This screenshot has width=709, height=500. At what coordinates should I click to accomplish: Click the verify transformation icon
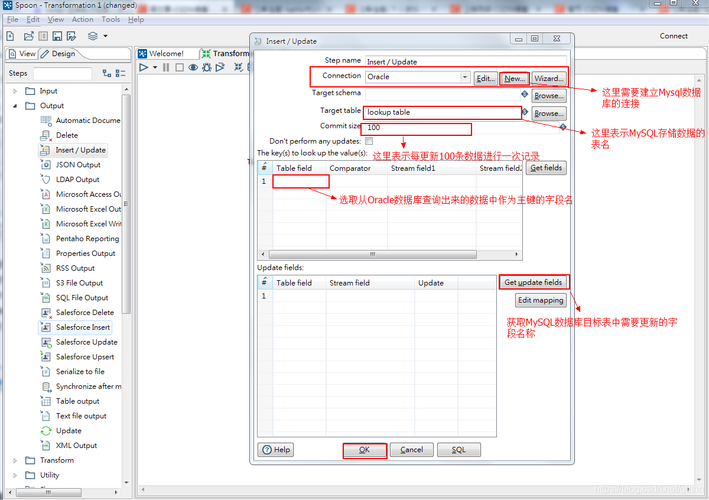tap(238, 67)
